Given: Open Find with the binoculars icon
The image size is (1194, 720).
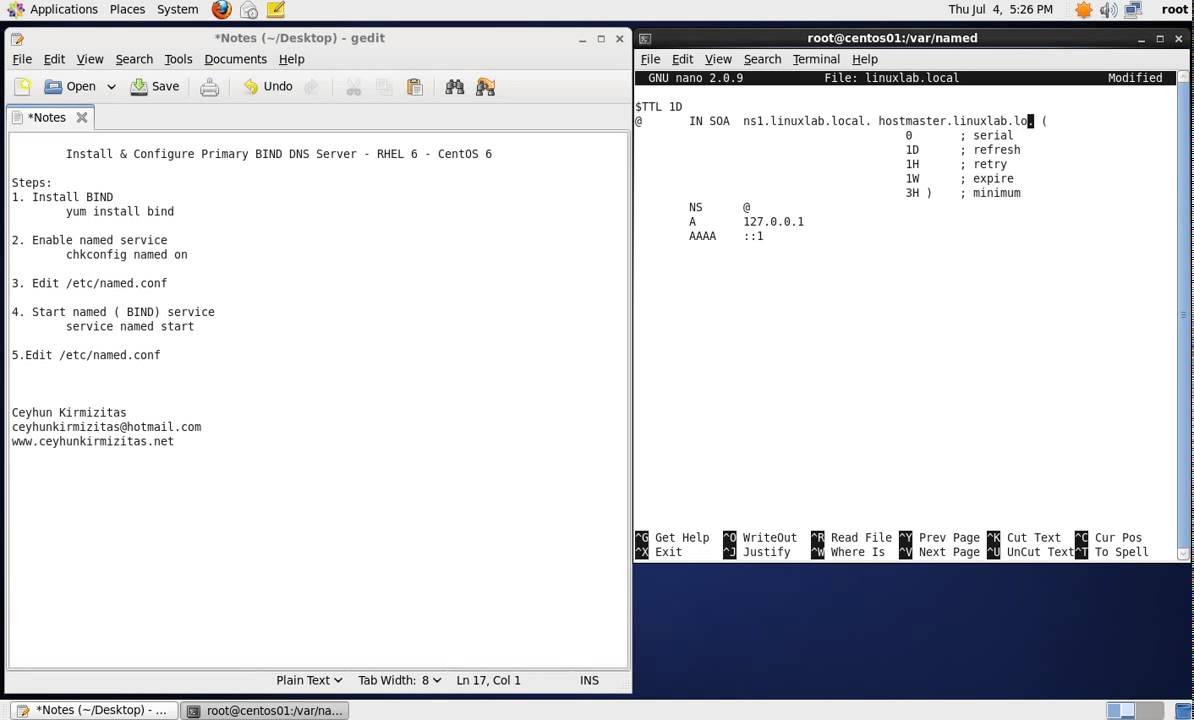Looking at the screenshot, I should 455,87.
